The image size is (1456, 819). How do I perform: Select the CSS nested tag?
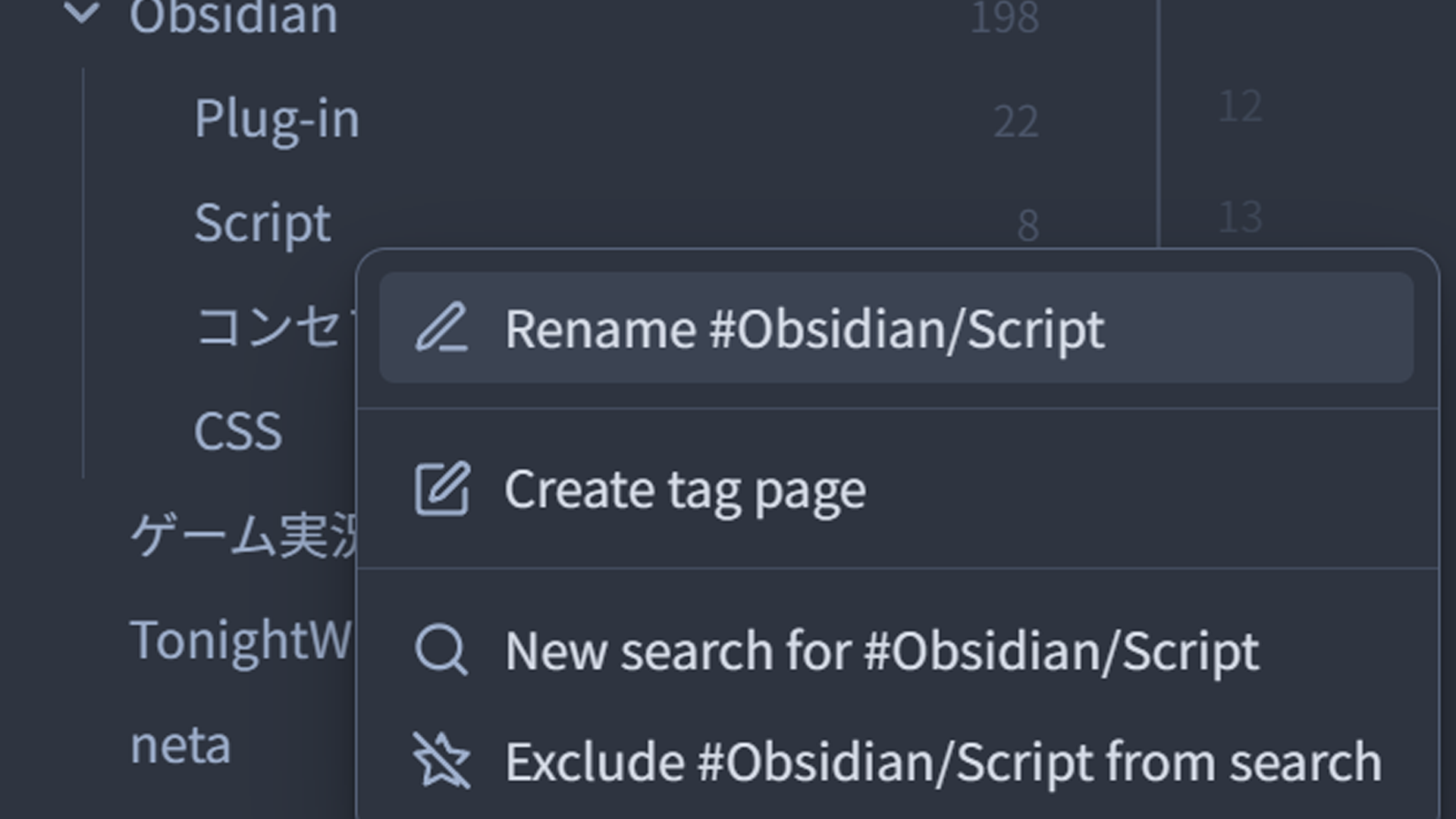pos(238,431)
